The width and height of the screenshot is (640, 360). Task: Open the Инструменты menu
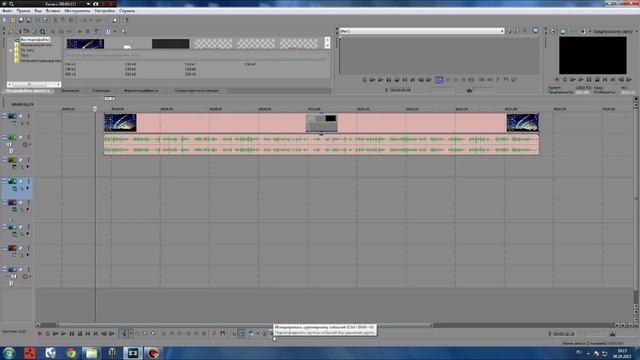pyautogui.click(x=77, y=11)
